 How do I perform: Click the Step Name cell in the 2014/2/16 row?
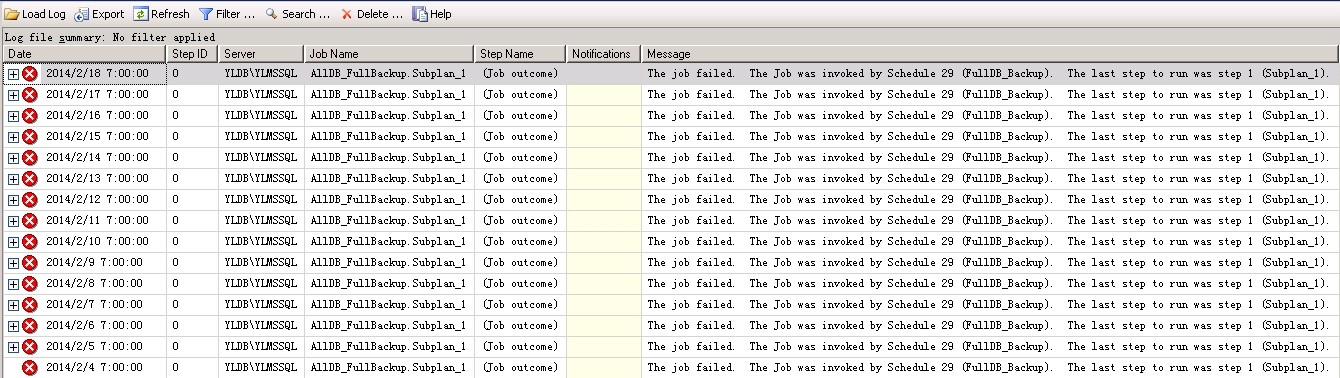tap(520, 116)
